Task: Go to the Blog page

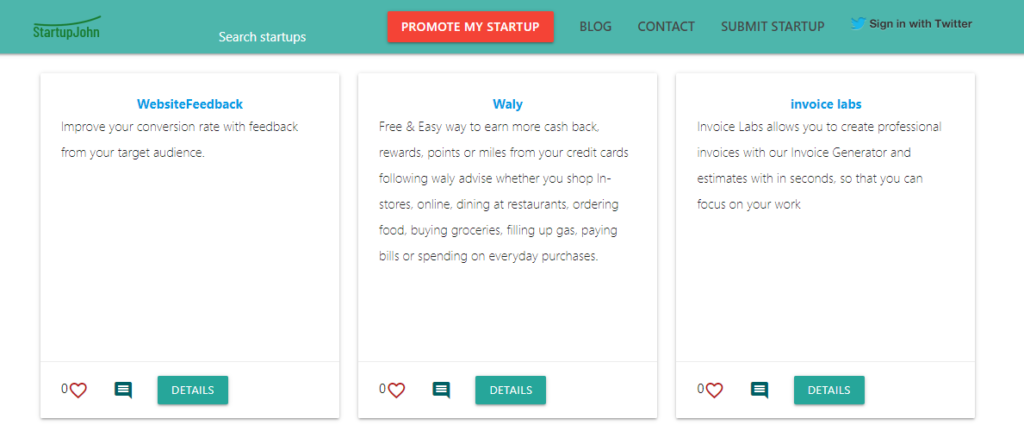Action: (x=595, y=27)
